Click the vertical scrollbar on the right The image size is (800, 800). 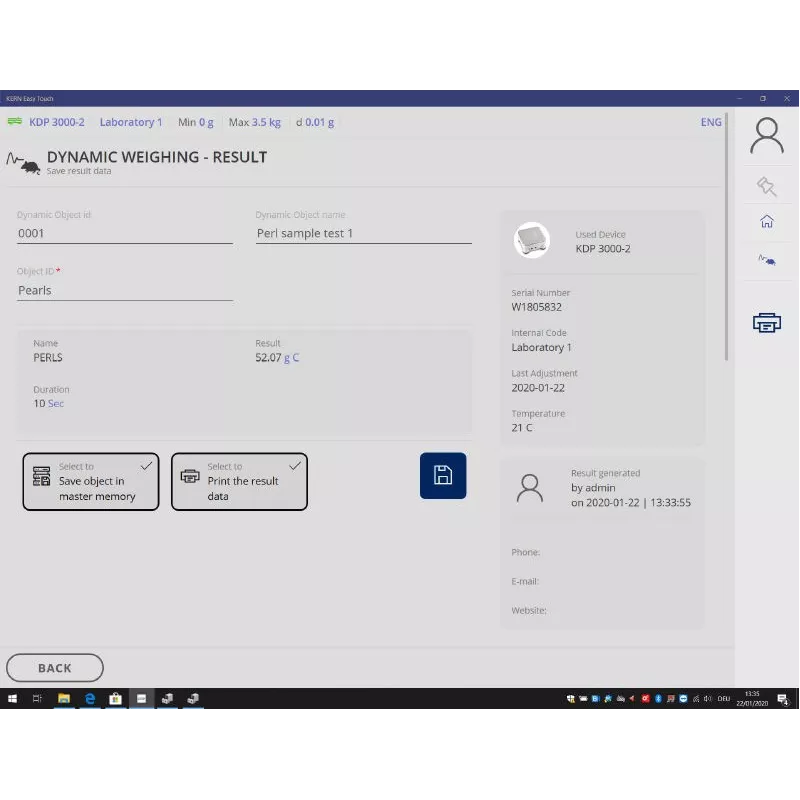point(727,240)
